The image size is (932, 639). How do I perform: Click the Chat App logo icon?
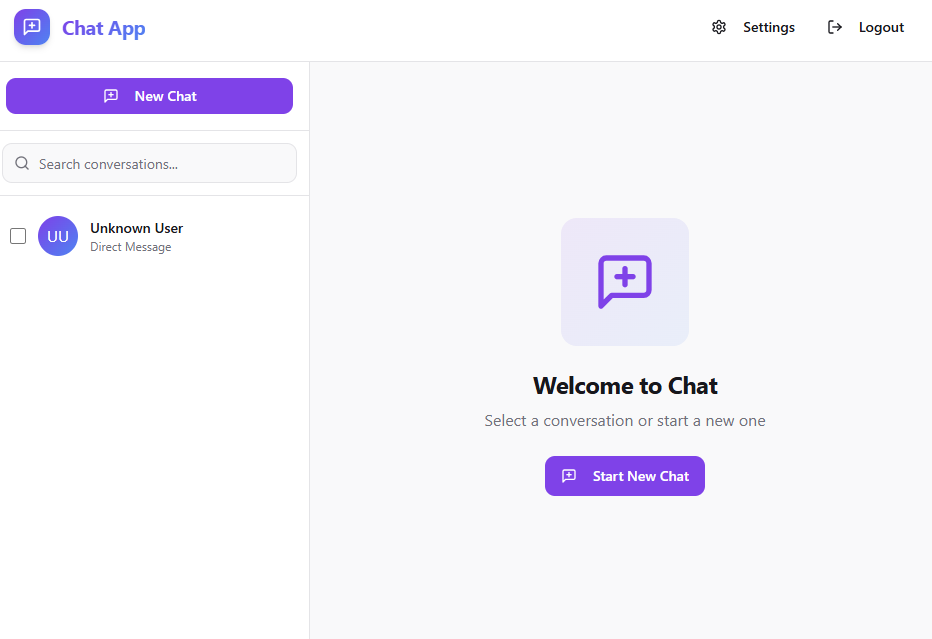tap(32, 27)
